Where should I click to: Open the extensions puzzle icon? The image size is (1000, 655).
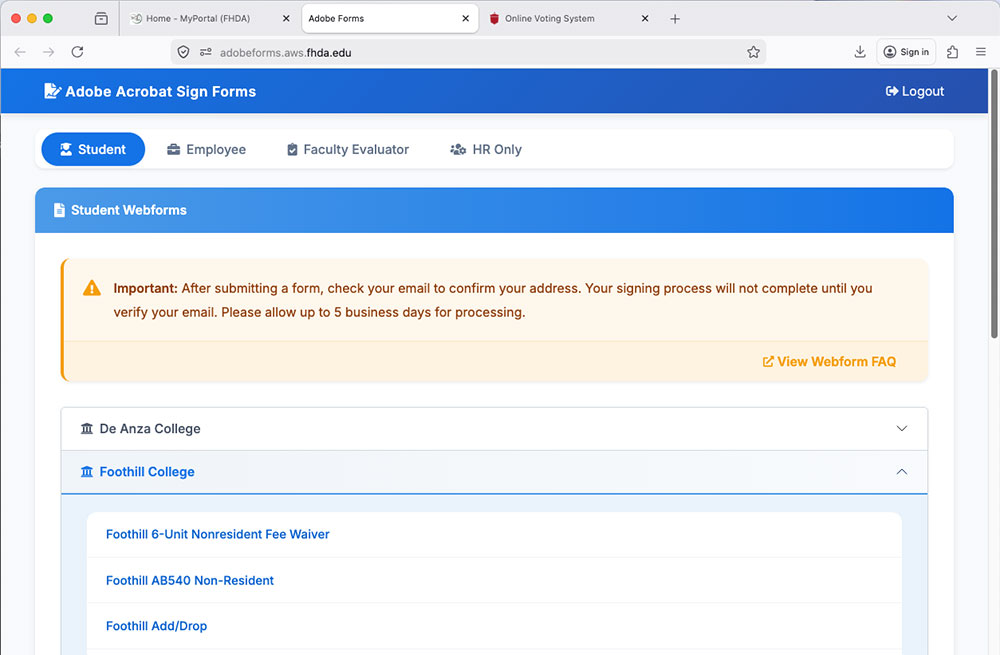[x=952, y=52]
